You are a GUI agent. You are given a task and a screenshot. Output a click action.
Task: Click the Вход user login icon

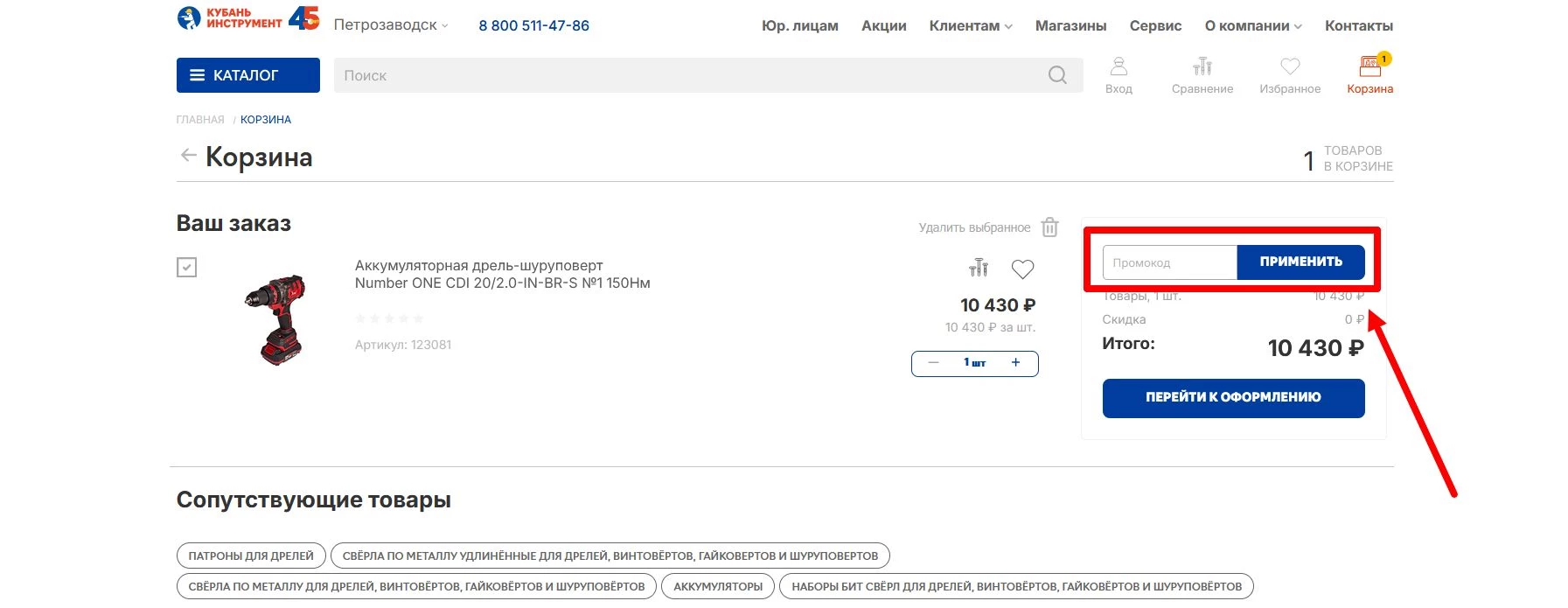(1119, 67)
